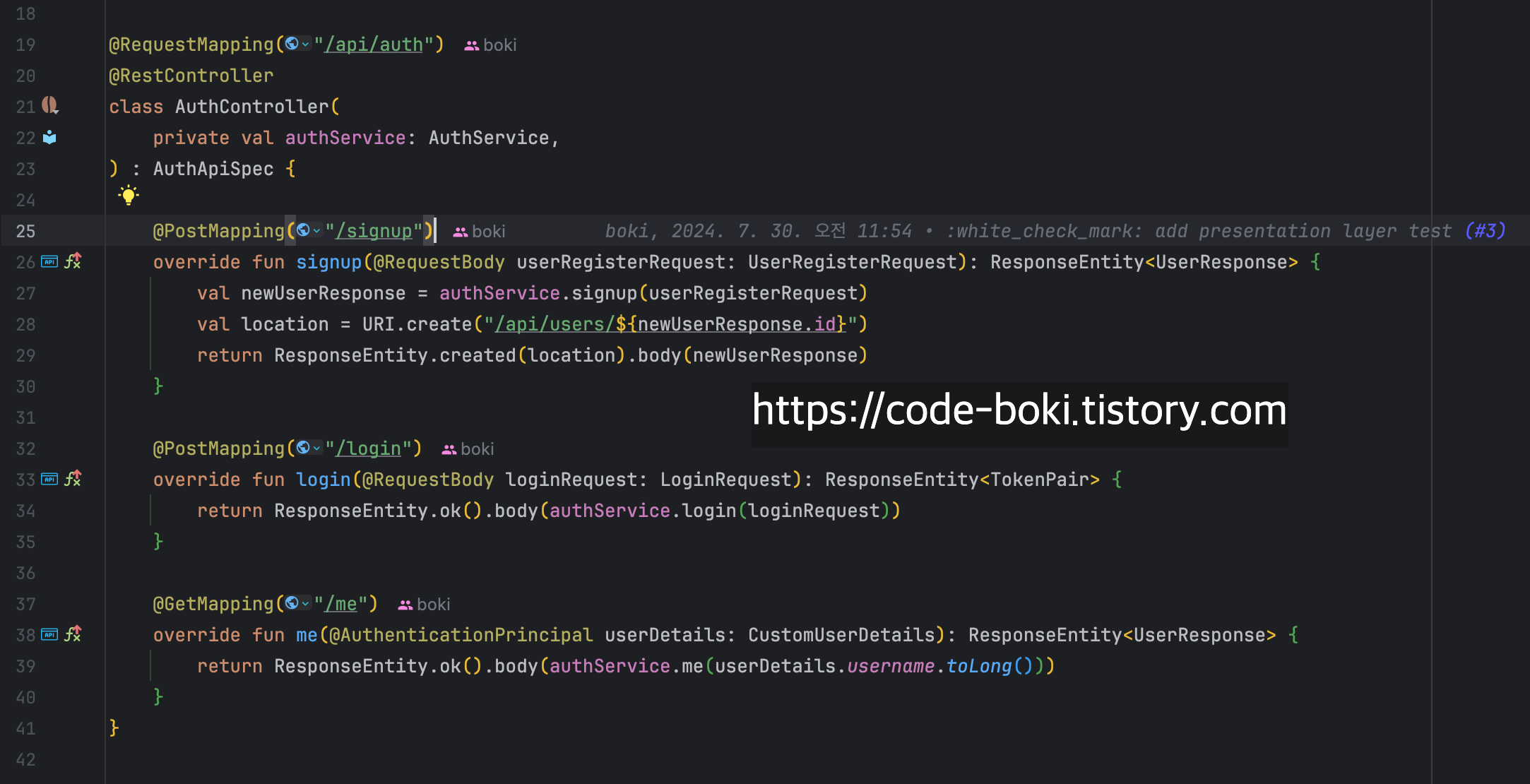Open the globe URL dropdown for "/signup" mapping

(308, 230)
